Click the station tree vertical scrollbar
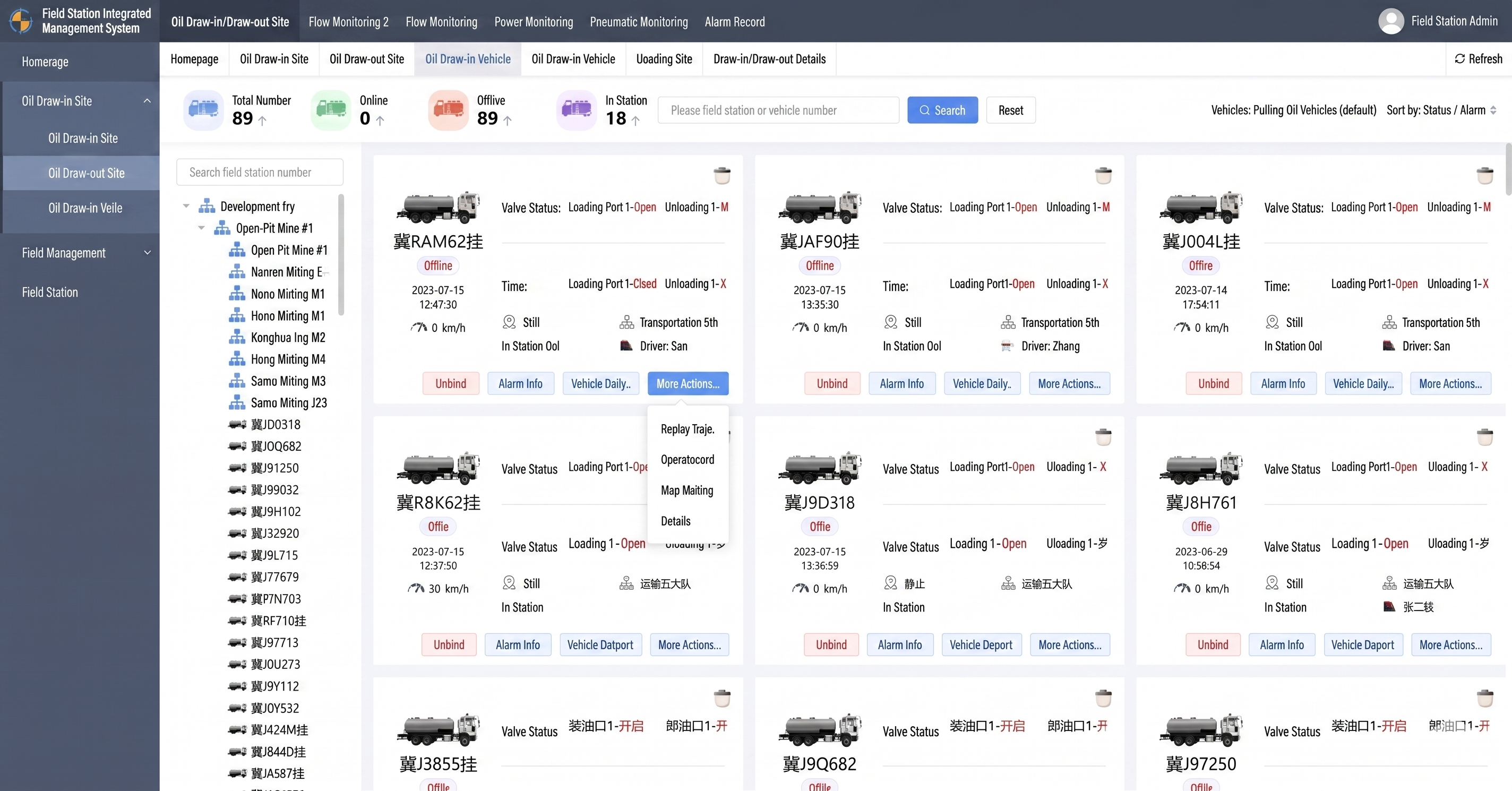The height and width of the screenshot is (791, 1512). pyautogui.click(x=341, y=255)
